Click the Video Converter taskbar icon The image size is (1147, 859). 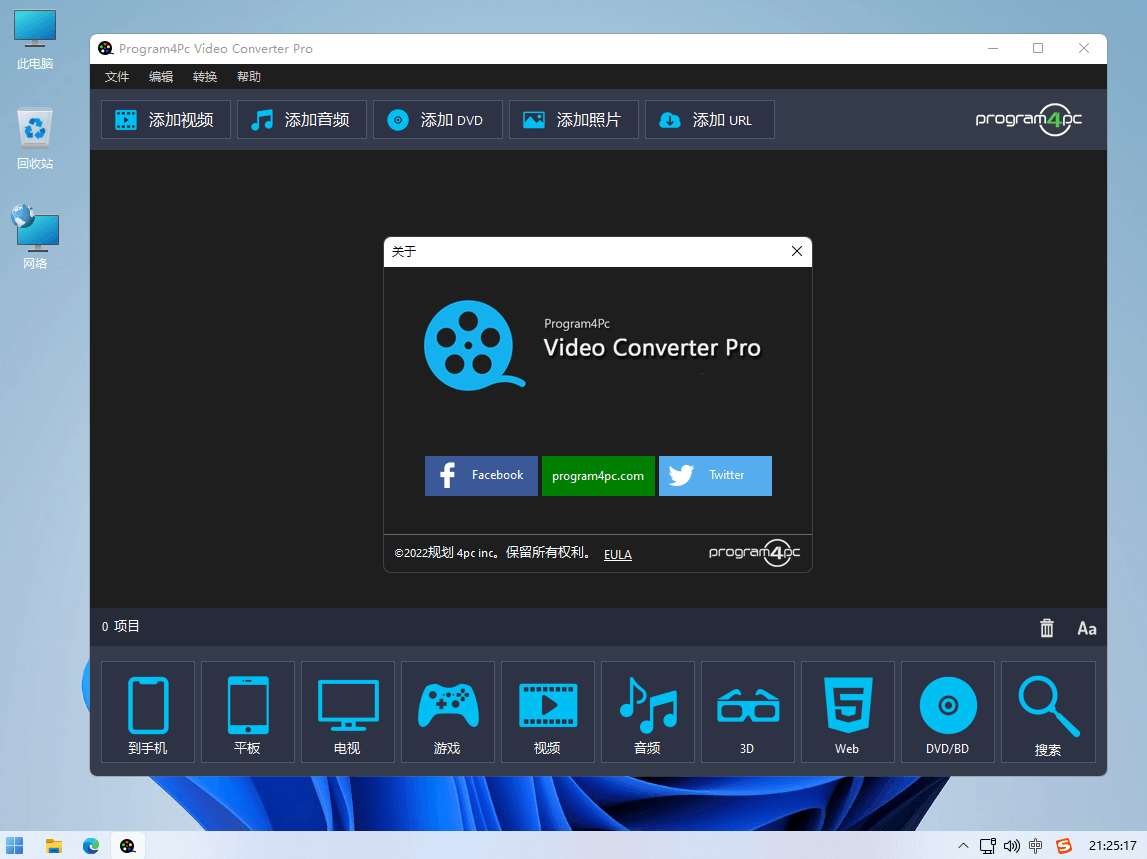click(127, 846)
